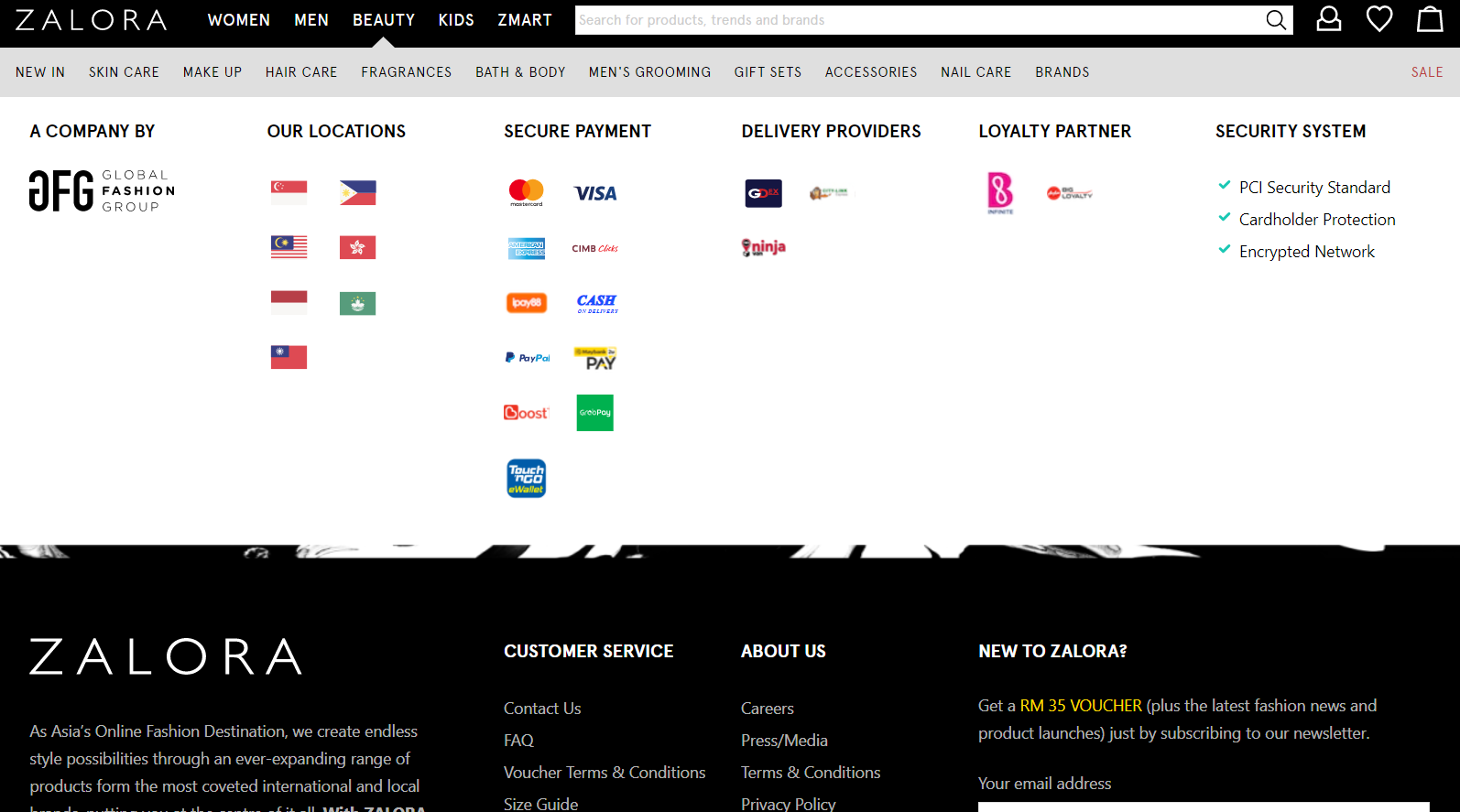Click the Cash on Delivery logo
1460x812 pixels.
point(597,303)
